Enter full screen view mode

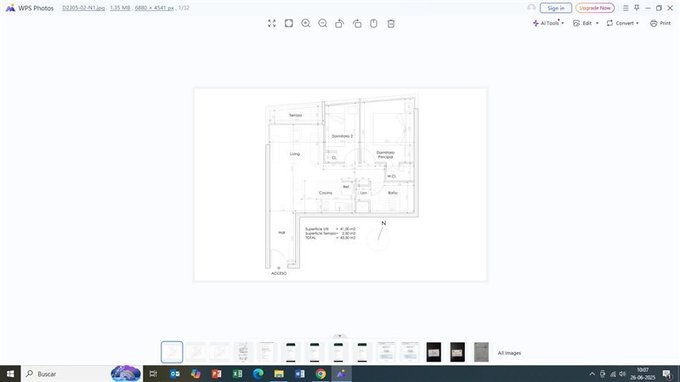(x=272, y=23)
